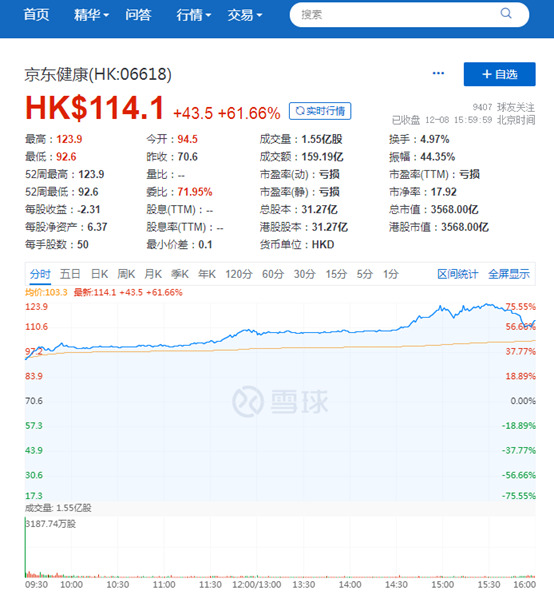554x602 pixels.
Task: Click the 成交额 value 159.19亿
Action: [322, 157]
